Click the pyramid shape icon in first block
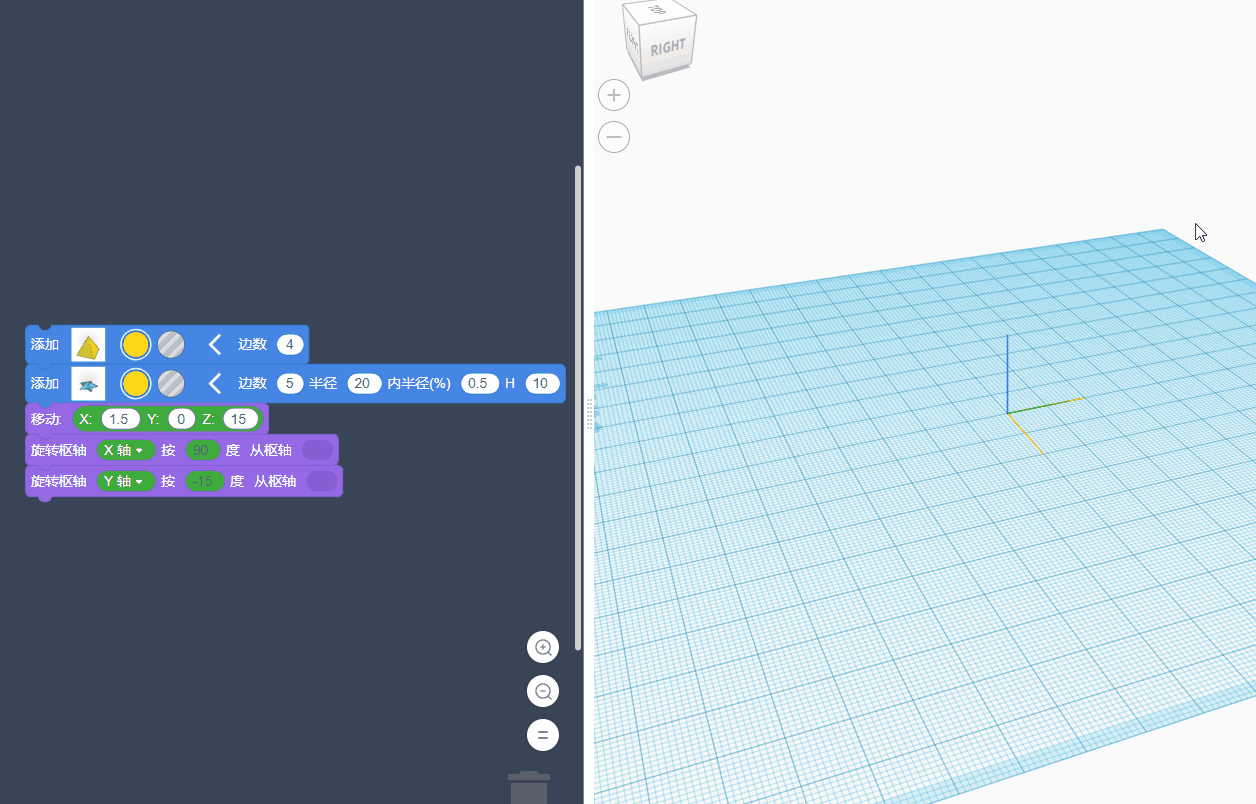Viewport: 1256px width, 804px height. [88, 345]
